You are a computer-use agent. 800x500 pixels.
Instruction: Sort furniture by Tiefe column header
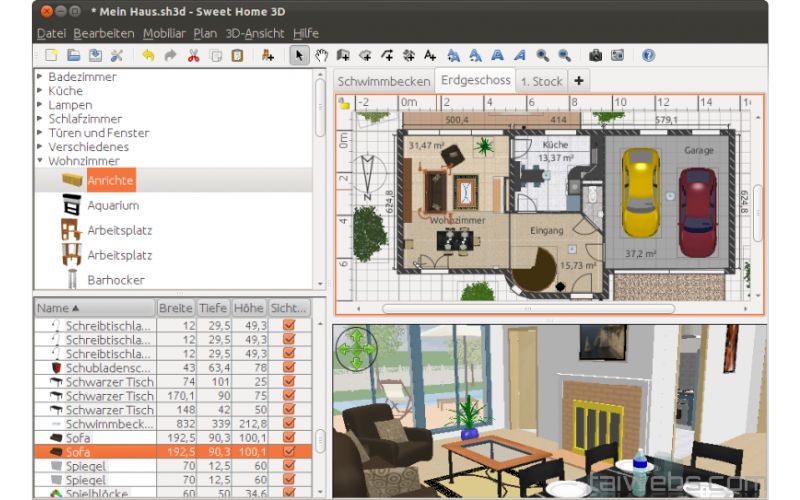213,308
